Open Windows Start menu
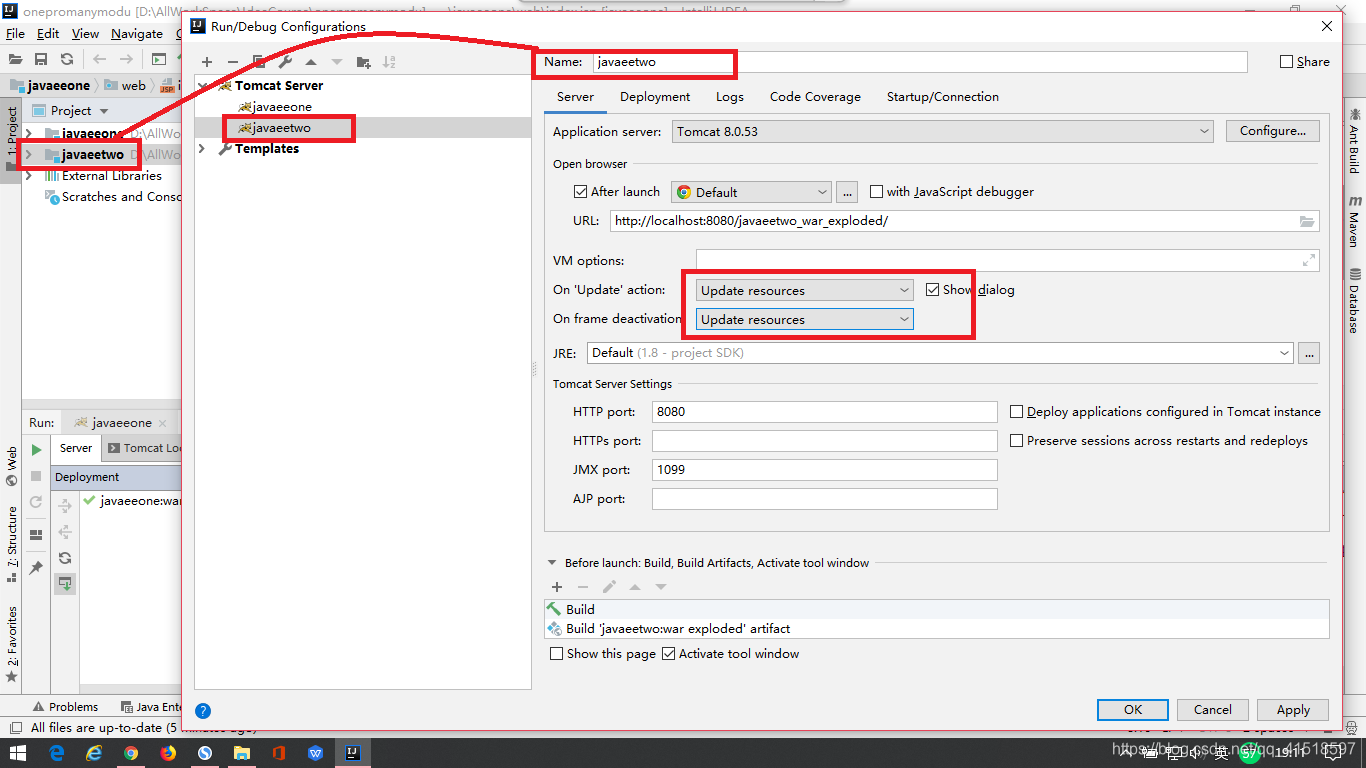1366x768 pixels. [19, 753]
